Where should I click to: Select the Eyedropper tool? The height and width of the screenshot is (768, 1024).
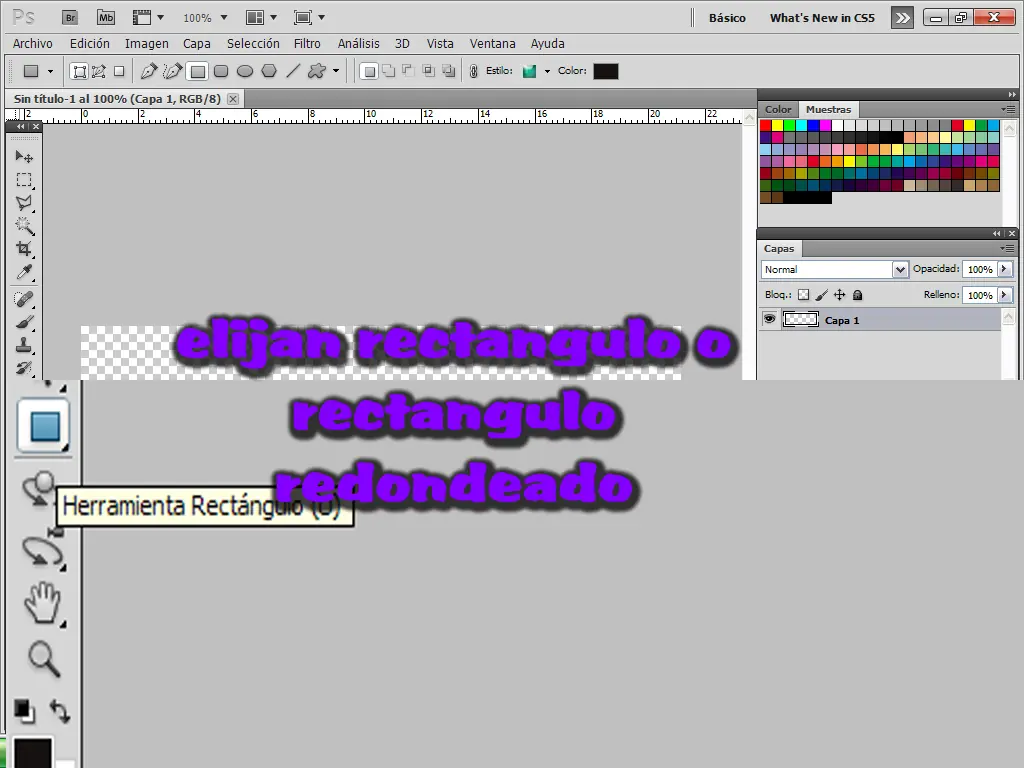pos(24,272)
